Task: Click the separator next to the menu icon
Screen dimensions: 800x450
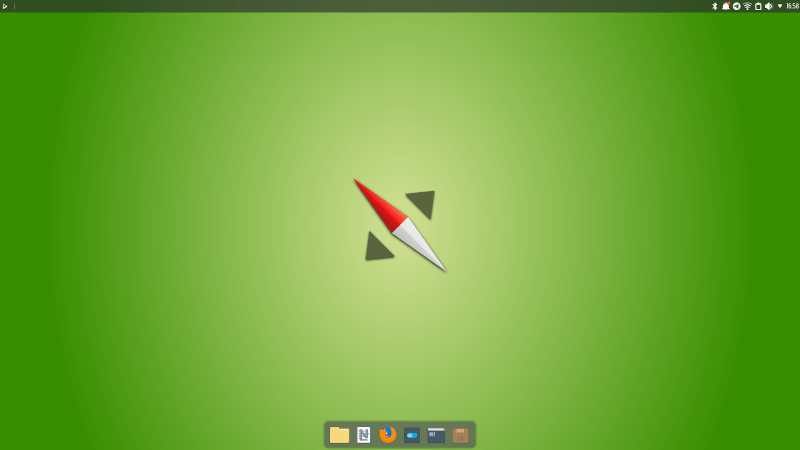Action: click(x=14, y=6)
